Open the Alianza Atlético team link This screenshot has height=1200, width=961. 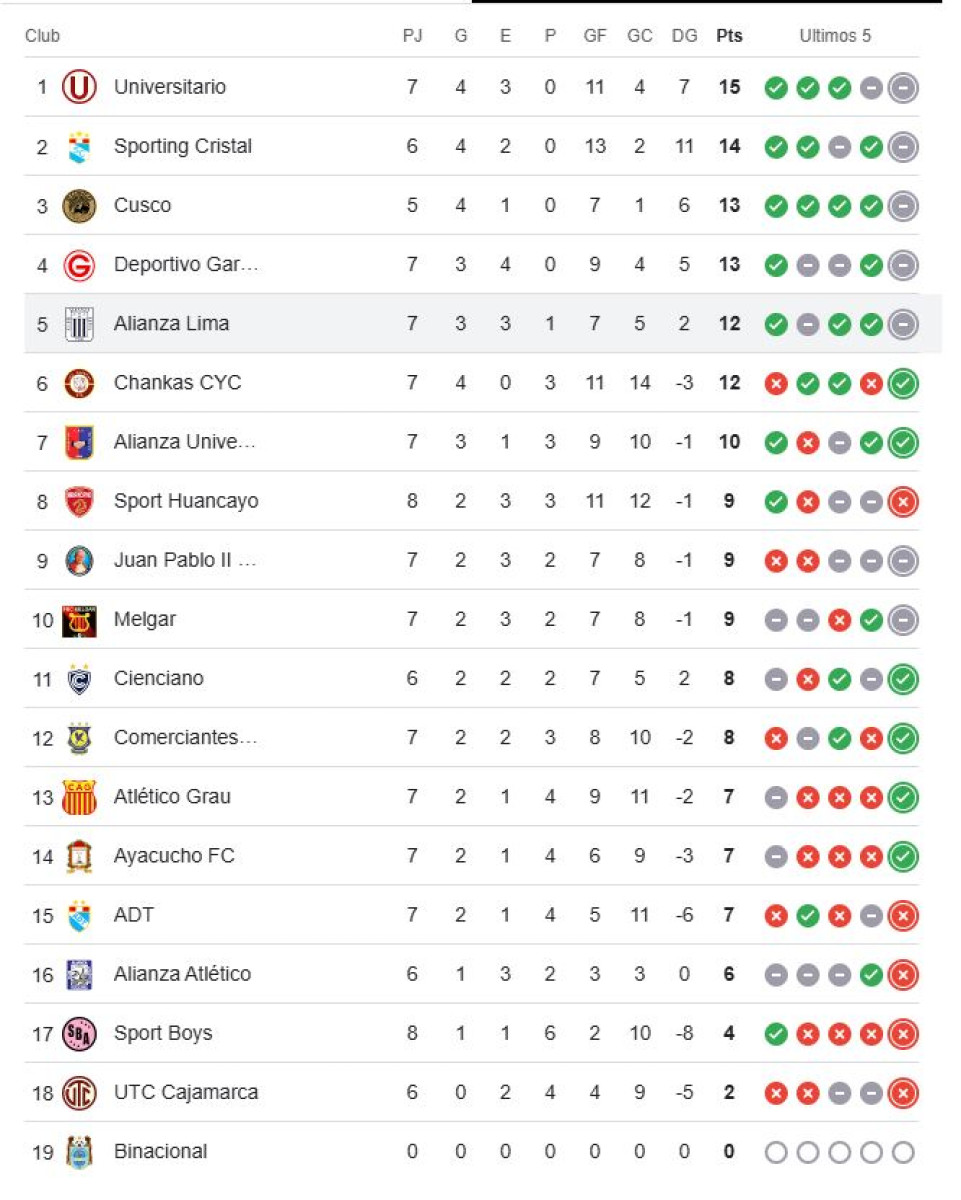(182, 974)
